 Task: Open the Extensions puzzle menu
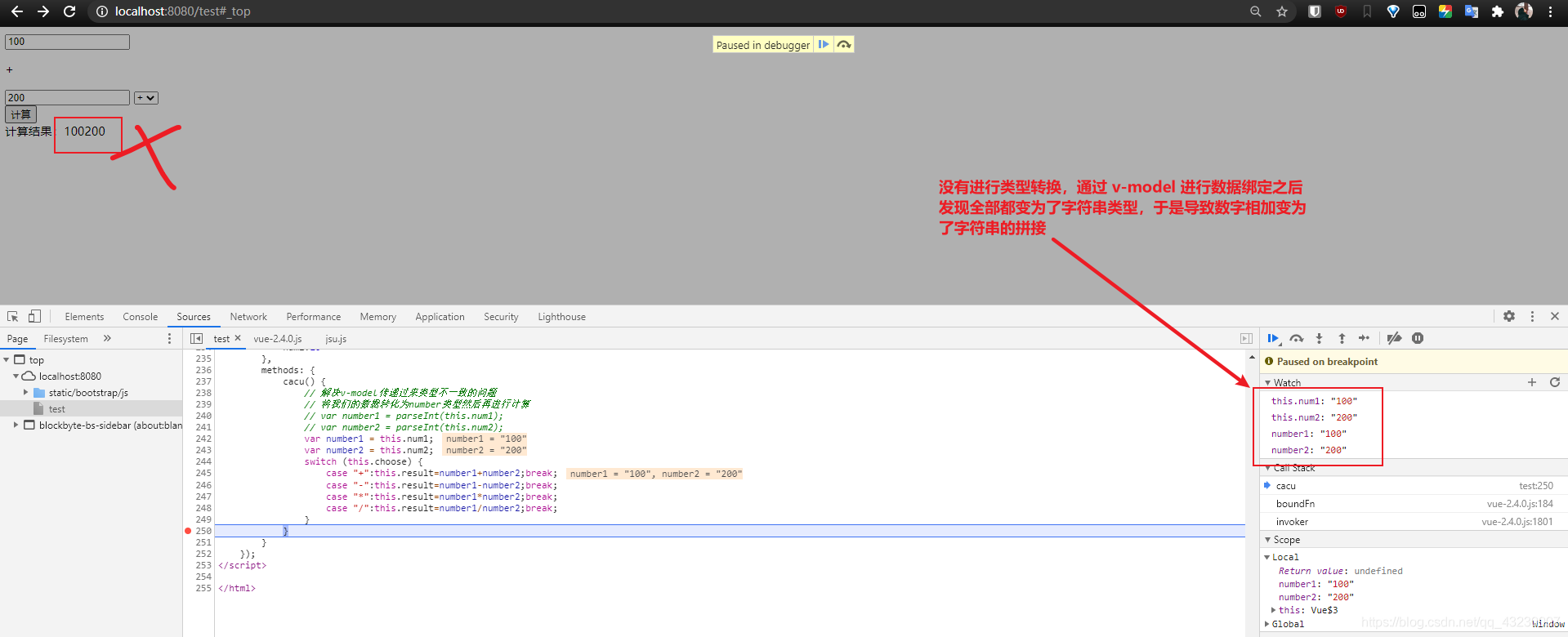click(x=1498, y=11)
